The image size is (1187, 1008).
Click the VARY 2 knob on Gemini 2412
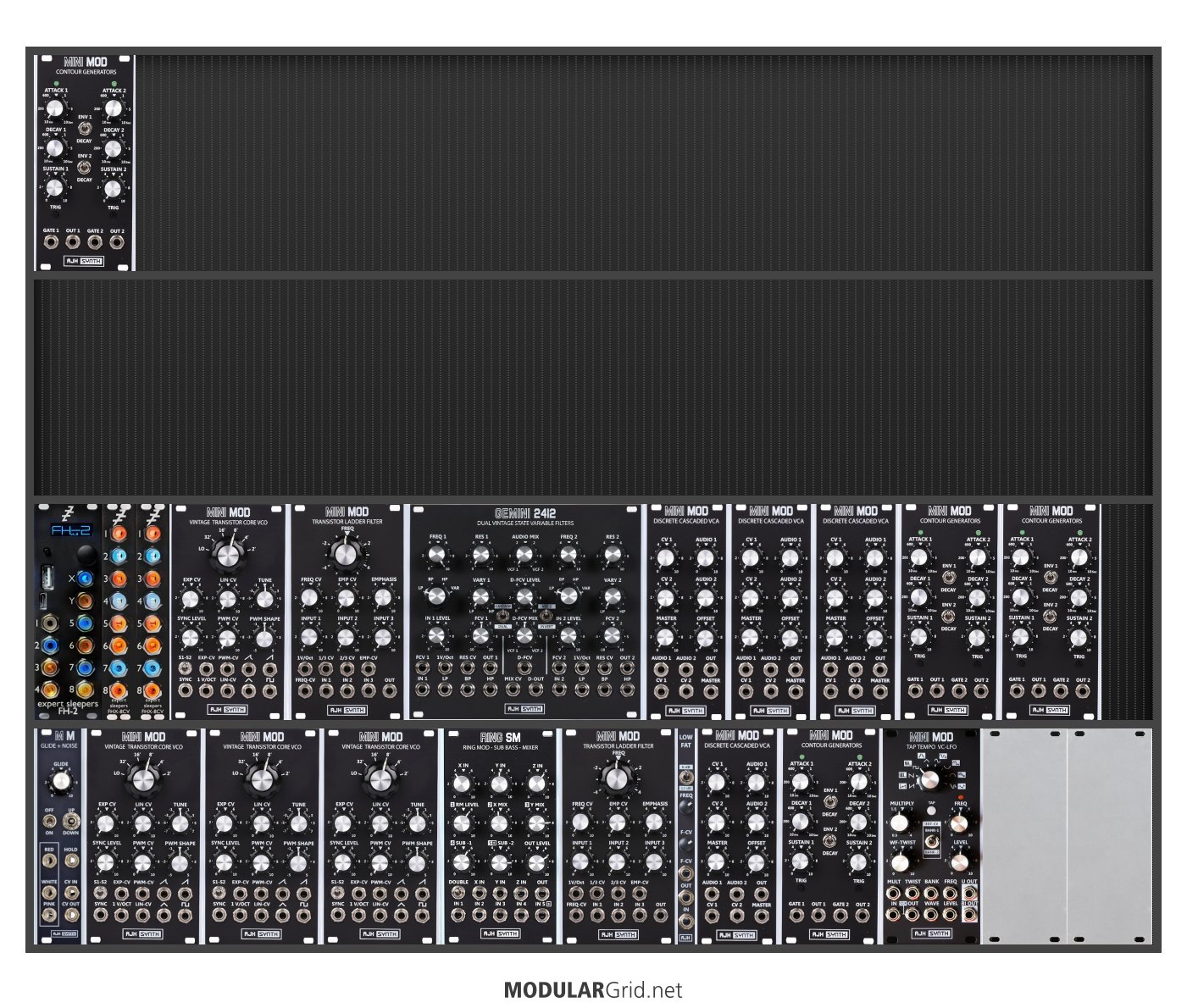click(x=613, y=596)
